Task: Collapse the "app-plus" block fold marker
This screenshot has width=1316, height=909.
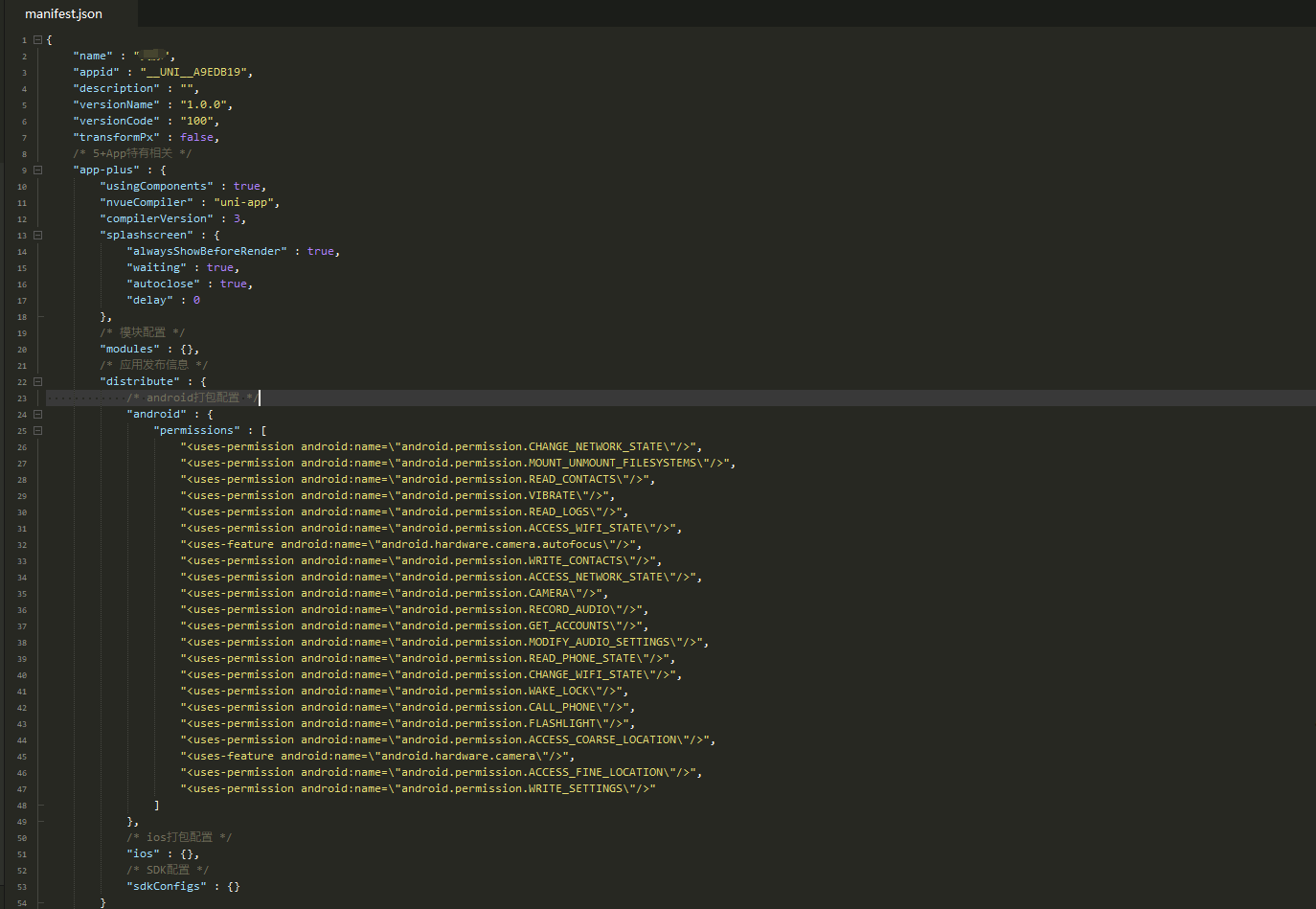Action: point(37,170)
